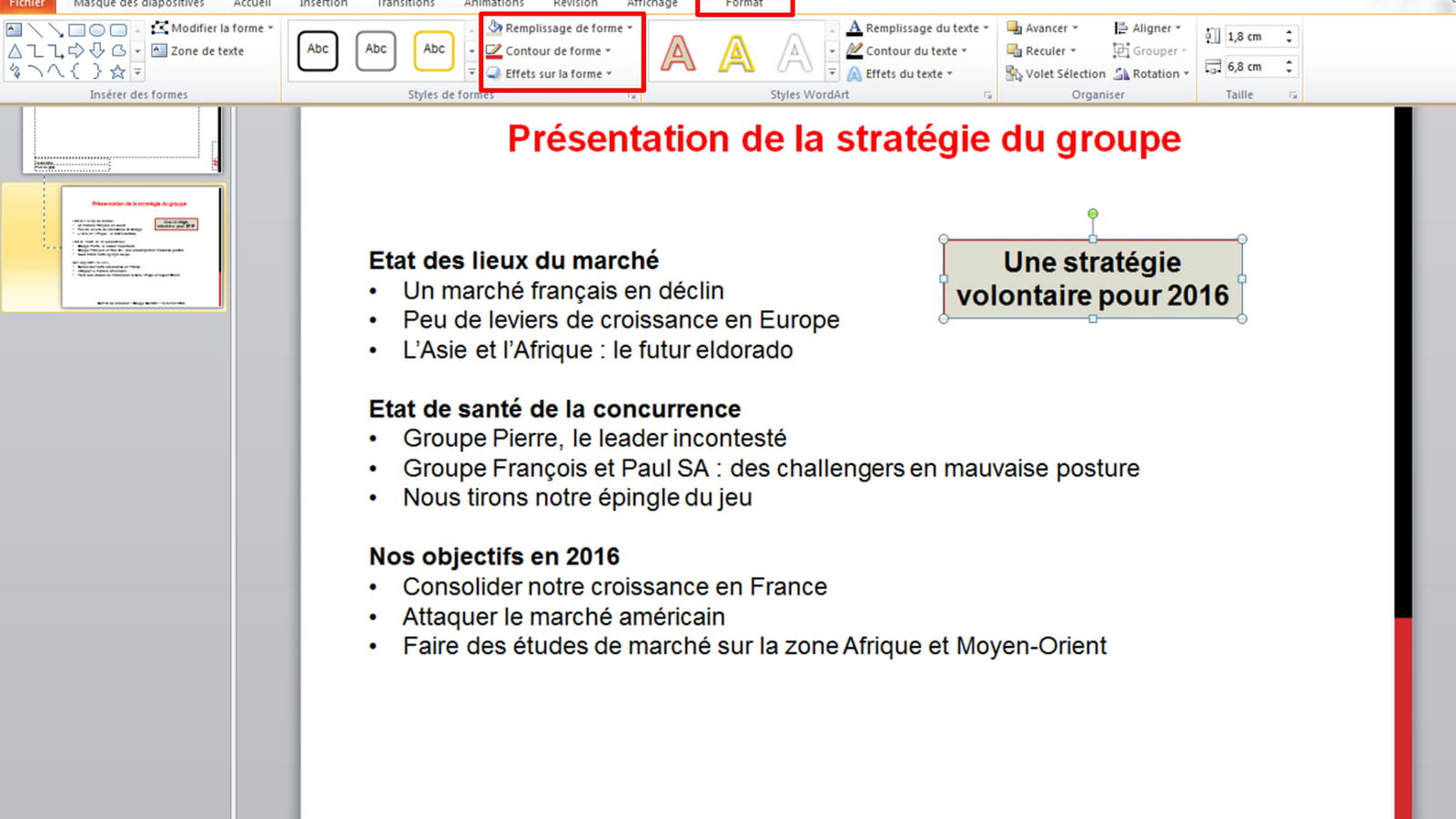Open Effets sur la forme dropdown
The width and height of the screenshot is (1456, 819).
tap(550, 74)
